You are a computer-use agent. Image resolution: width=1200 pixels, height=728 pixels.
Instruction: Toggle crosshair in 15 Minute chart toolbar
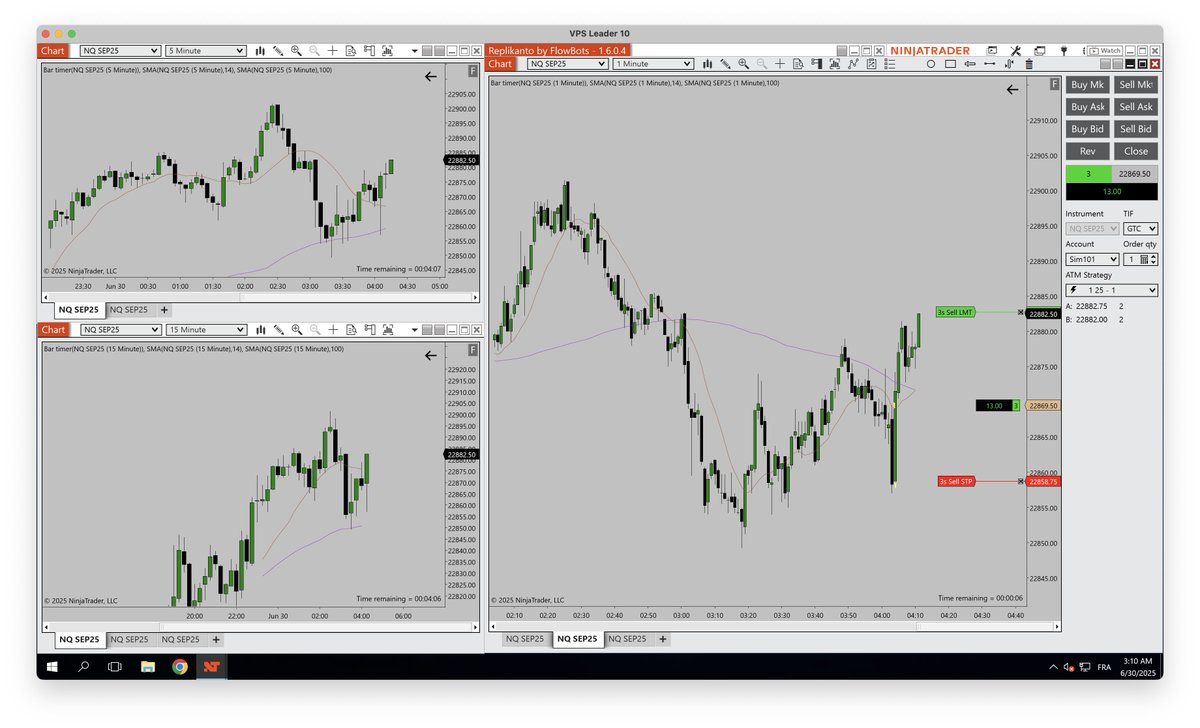click(332, 329)
